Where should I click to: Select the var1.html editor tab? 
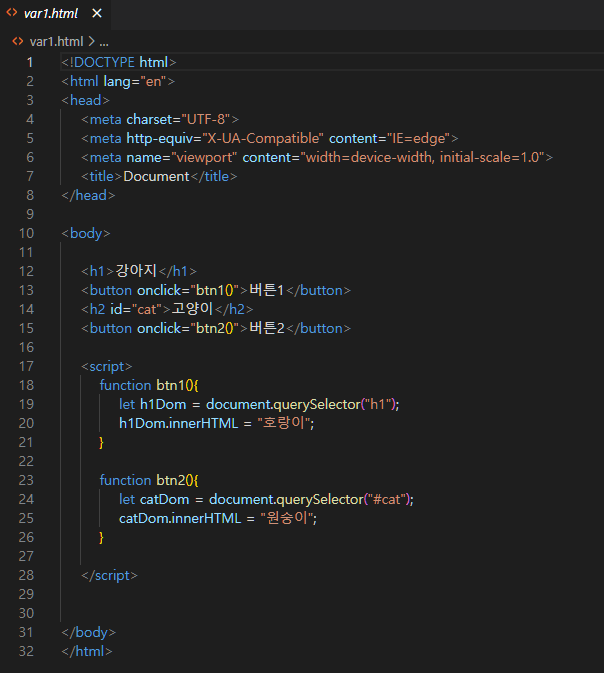tap(55, 14)
